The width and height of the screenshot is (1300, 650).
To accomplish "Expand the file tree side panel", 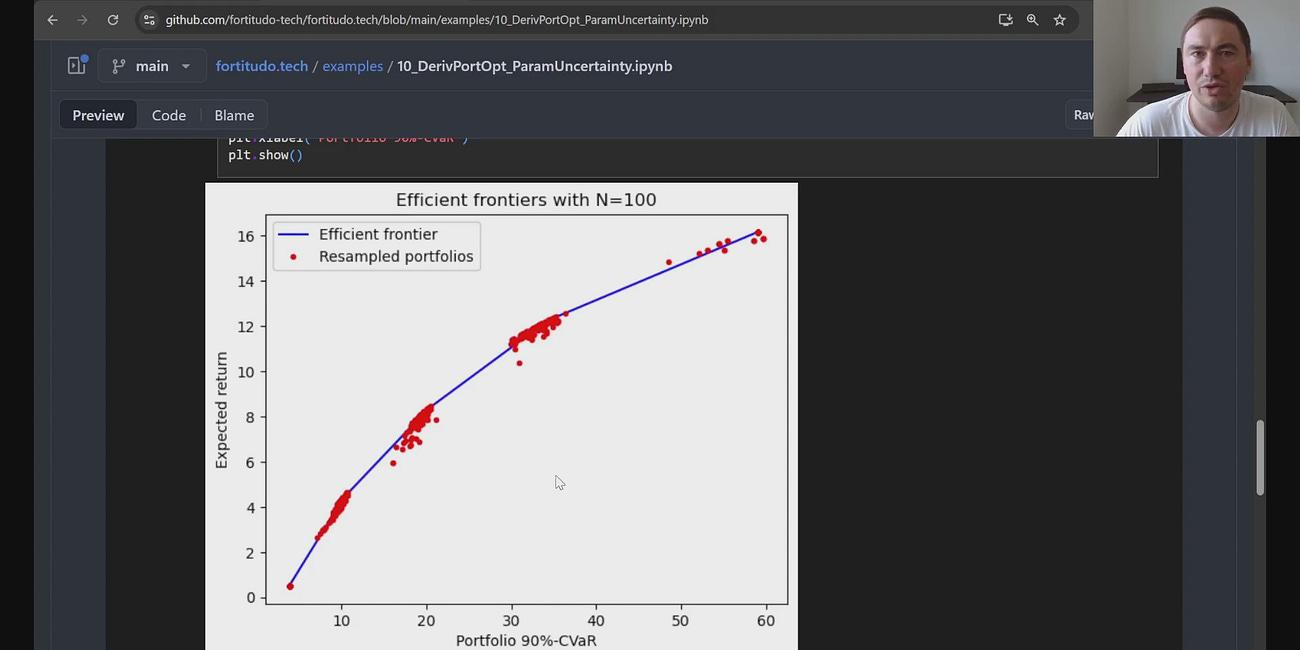I will point(77,66).
